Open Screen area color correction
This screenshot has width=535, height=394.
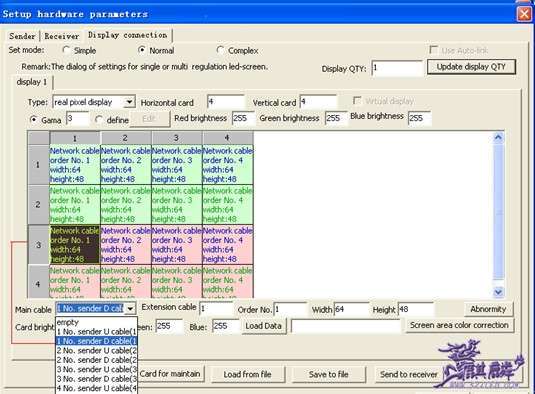click(x=459, y=325)
